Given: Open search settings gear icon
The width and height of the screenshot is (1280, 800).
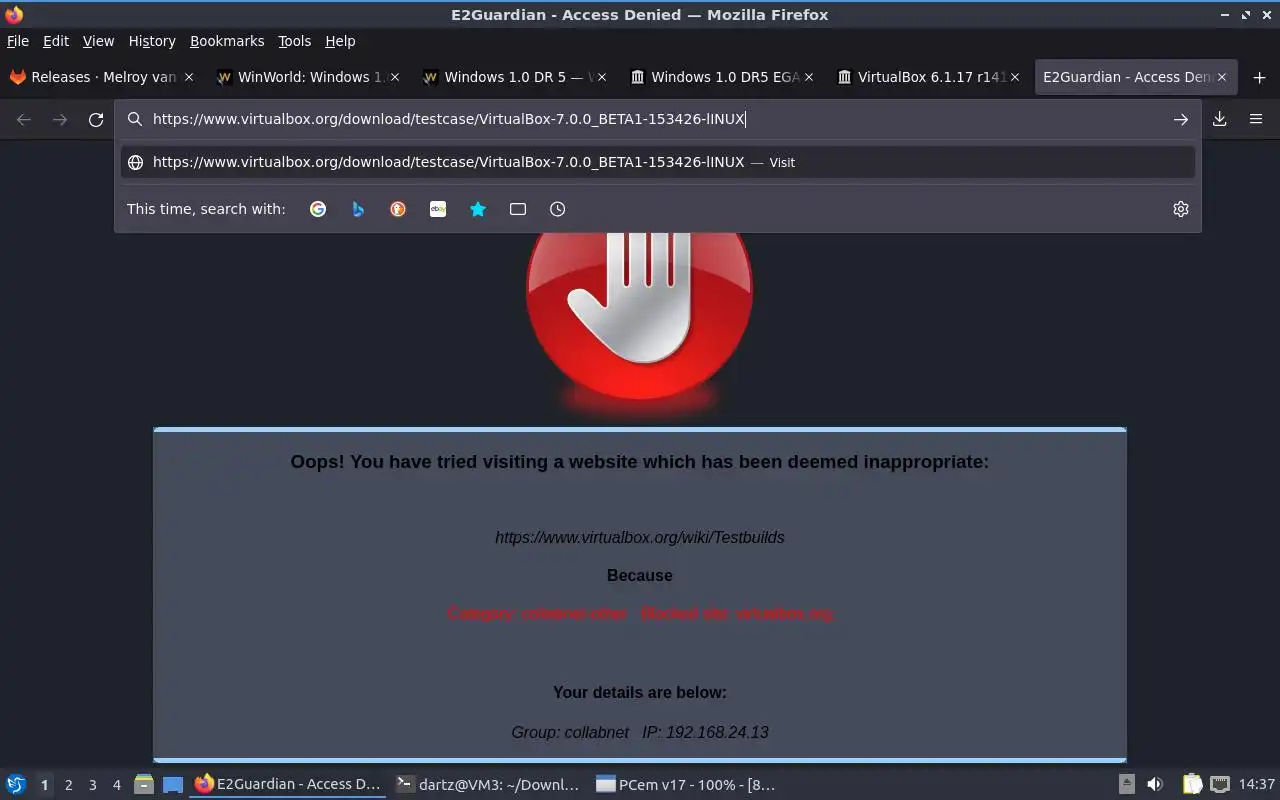Looking at the screenshot, I should pos(1181,209).
